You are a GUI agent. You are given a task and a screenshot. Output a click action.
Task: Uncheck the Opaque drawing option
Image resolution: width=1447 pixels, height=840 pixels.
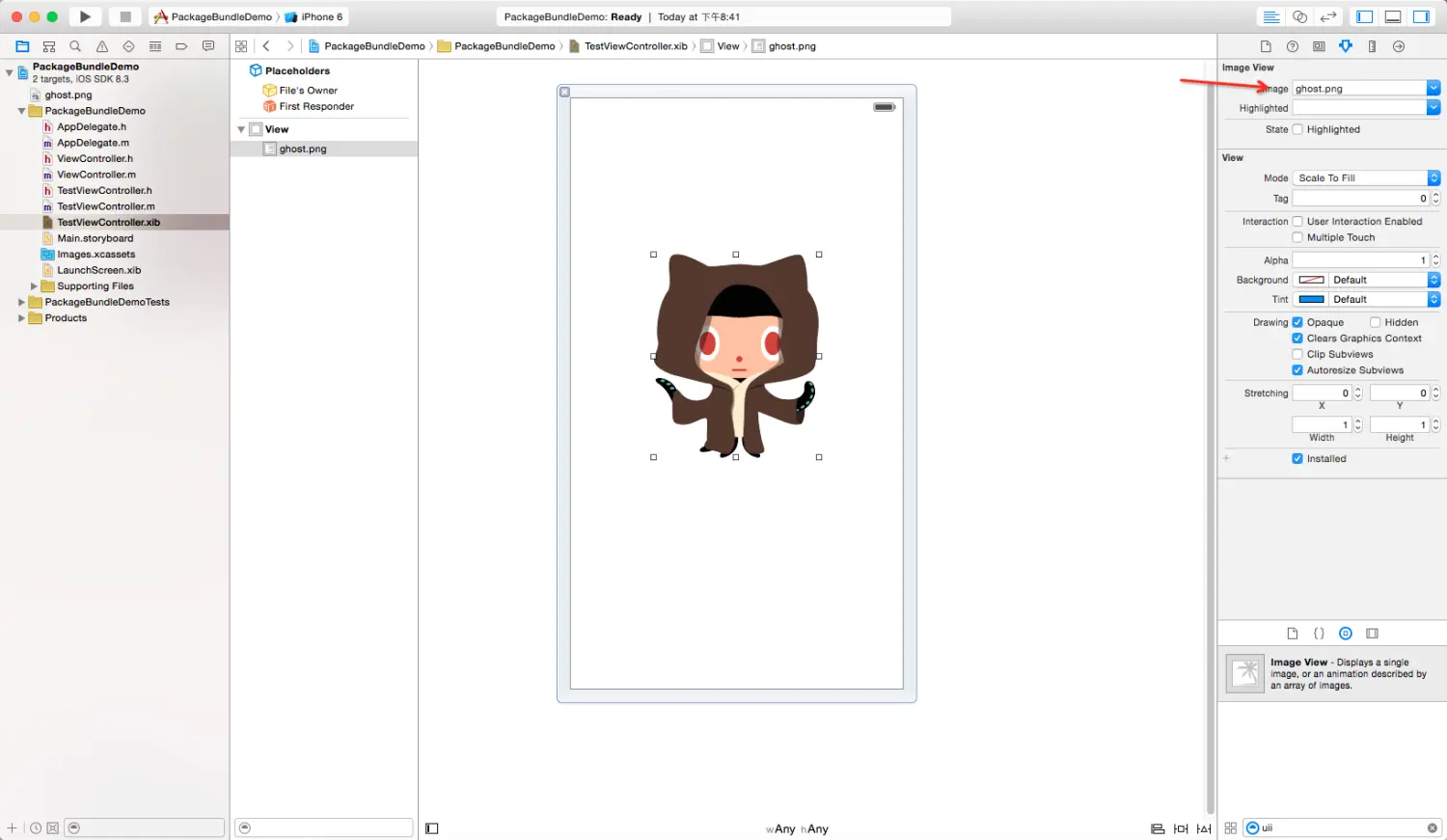tap(1297, 322)
